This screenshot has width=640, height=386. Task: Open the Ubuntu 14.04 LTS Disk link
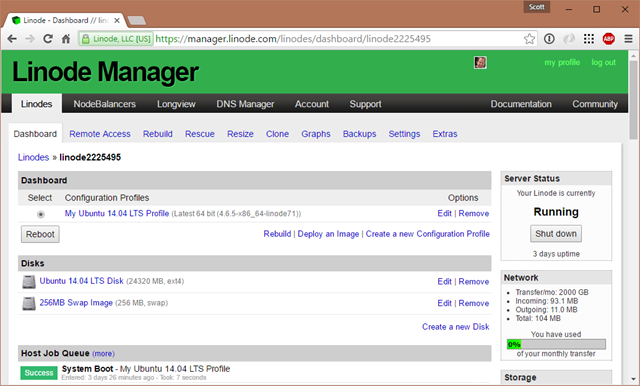pyautogui.click(x=81, y=281)
